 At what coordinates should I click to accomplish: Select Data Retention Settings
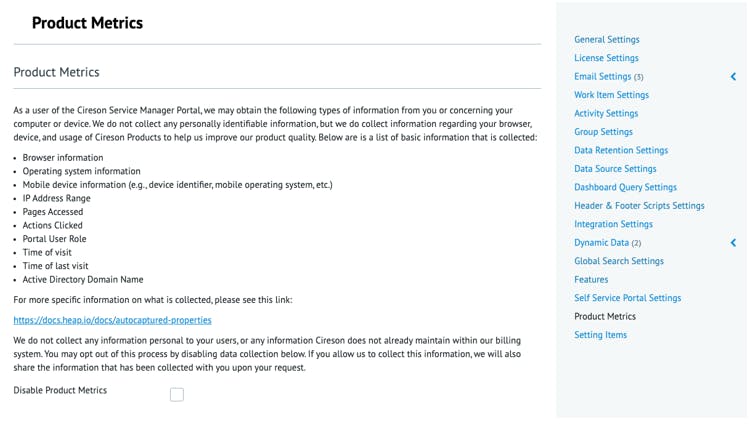[621, 151]
